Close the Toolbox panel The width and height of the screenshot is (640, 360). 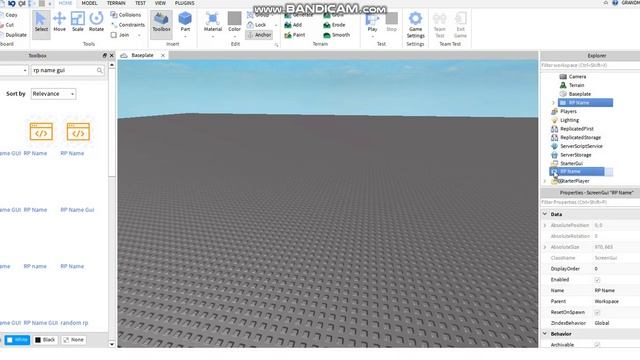(x=111, y=56)
